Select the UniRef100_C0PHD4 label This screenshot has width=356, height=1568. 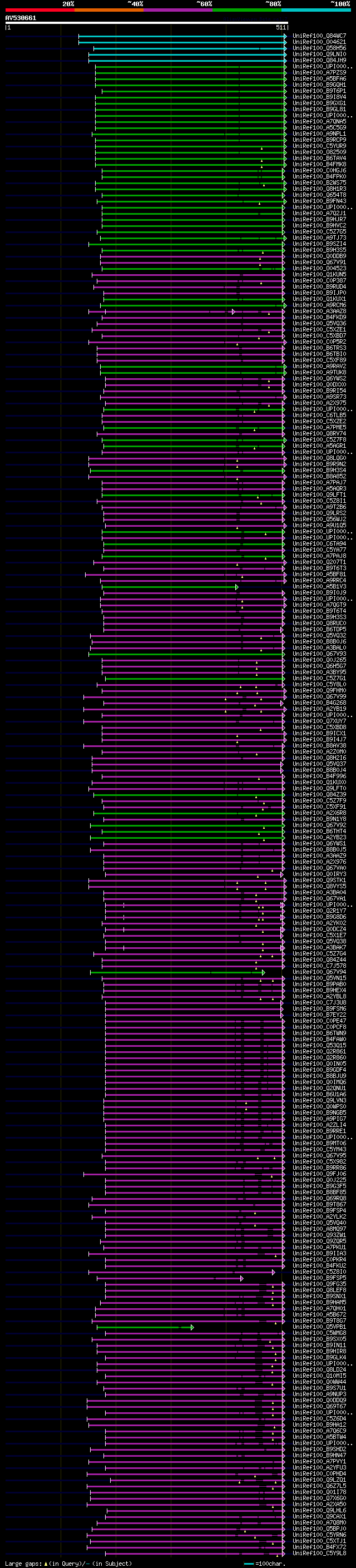319,1473
